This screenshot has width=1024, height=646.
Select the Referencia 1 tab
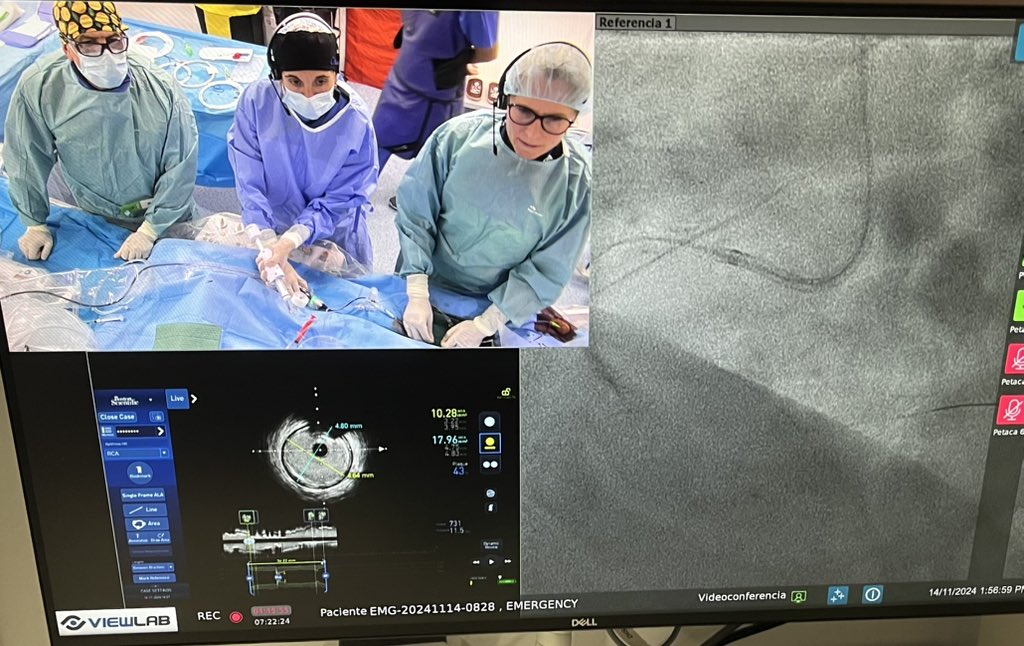(635, 23)
